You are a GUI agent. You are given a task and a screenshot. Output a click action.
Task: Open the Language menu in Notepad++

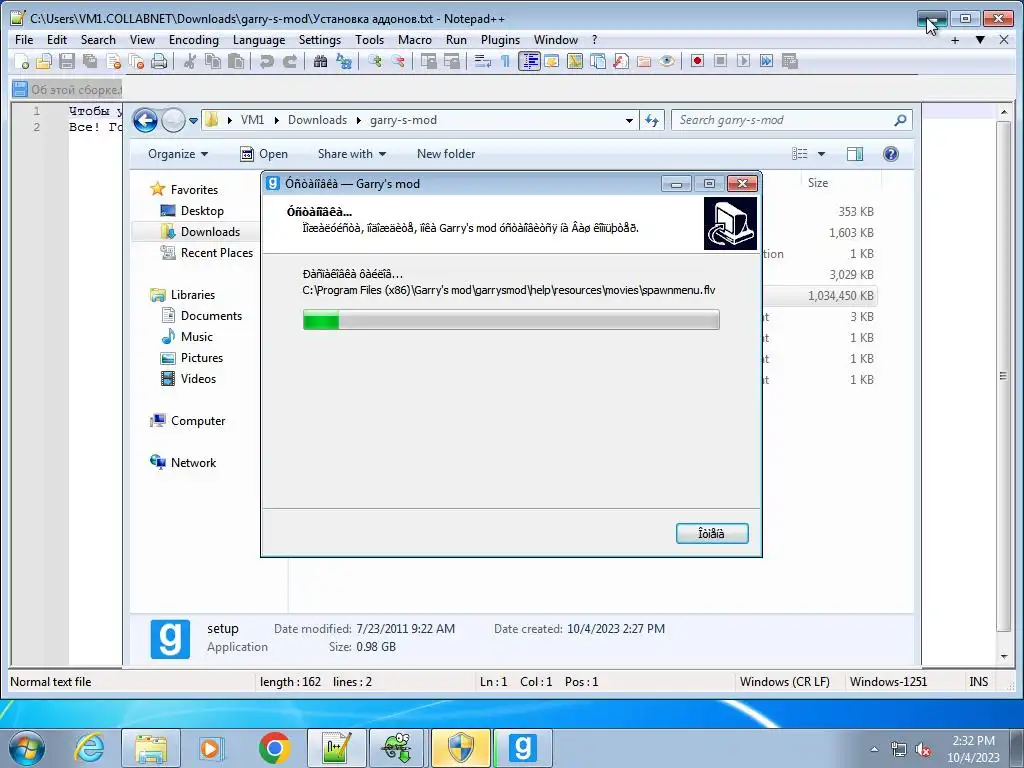click(x=259, y=40)
